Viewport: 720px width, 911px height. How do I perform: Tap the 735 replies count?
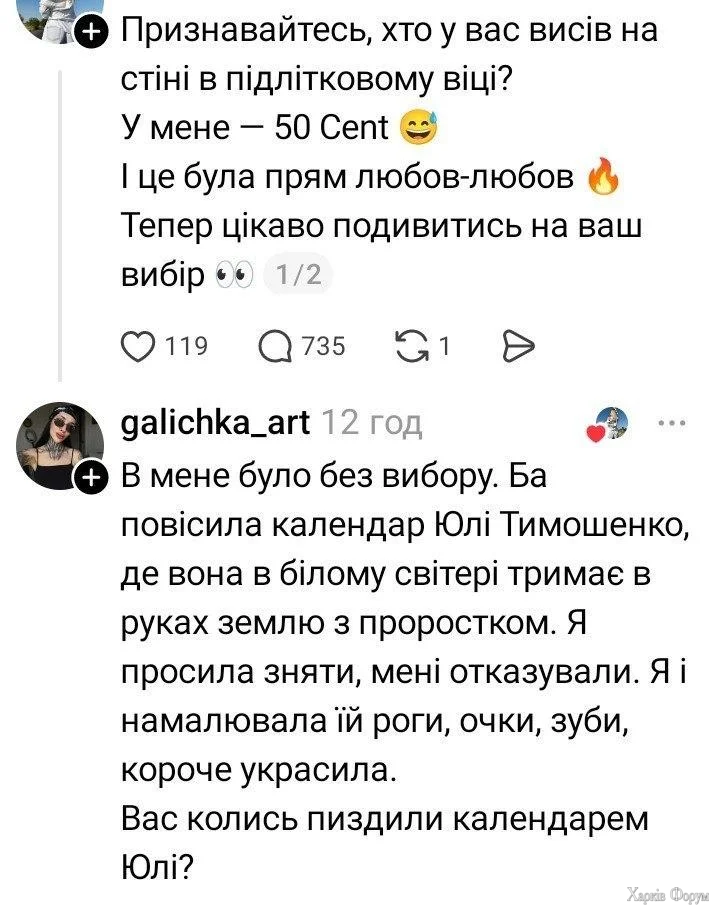323,346
